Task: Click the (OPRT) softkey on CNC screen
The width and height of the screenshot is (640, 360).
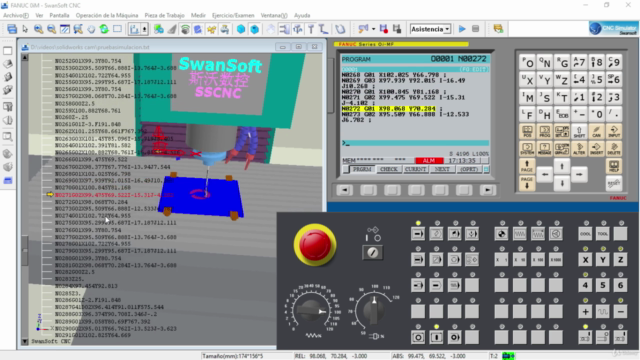Action: (469, 169)
